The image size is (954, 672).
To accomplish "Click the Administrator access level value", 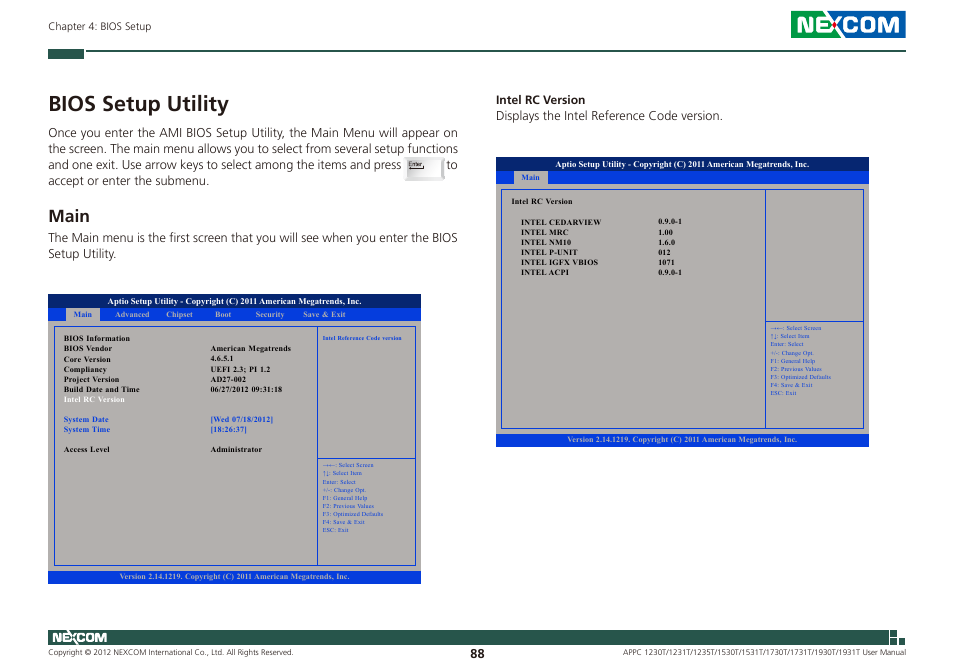I will pyautogui.click(x=236, y=449).
